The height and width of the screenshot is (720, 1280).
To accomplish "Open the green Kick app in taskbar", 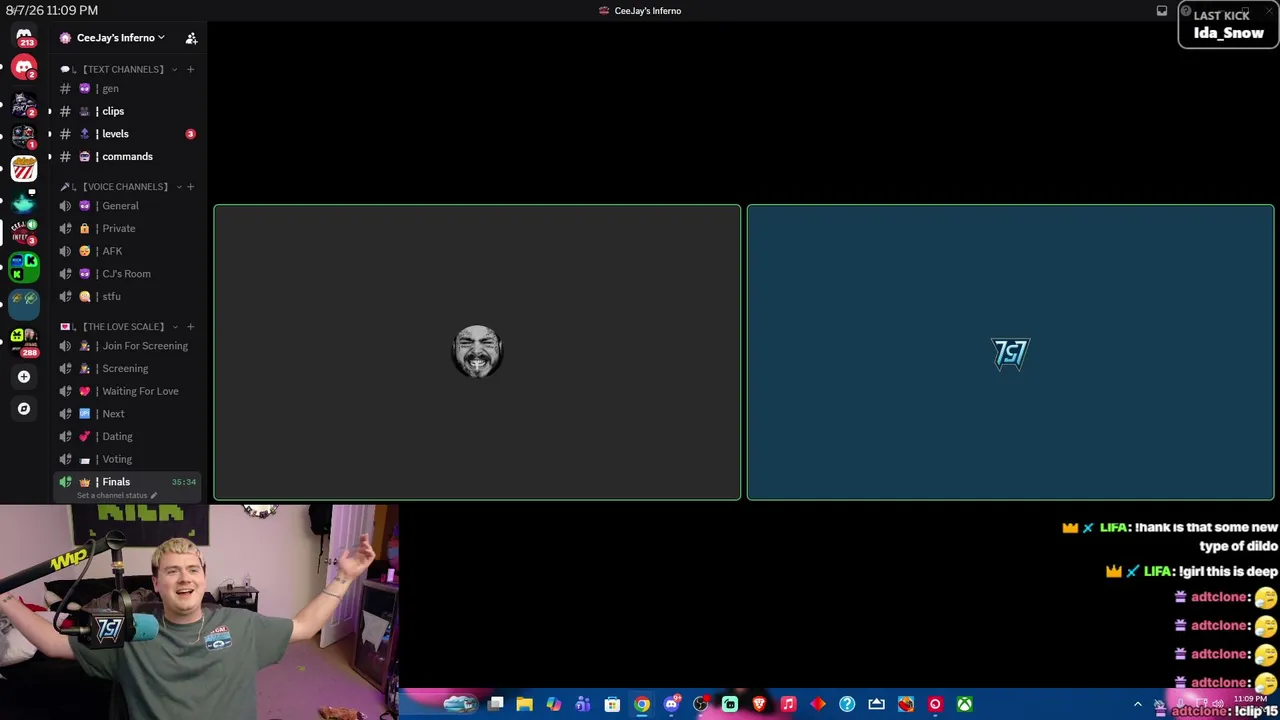I will click(x=730, y=704).
